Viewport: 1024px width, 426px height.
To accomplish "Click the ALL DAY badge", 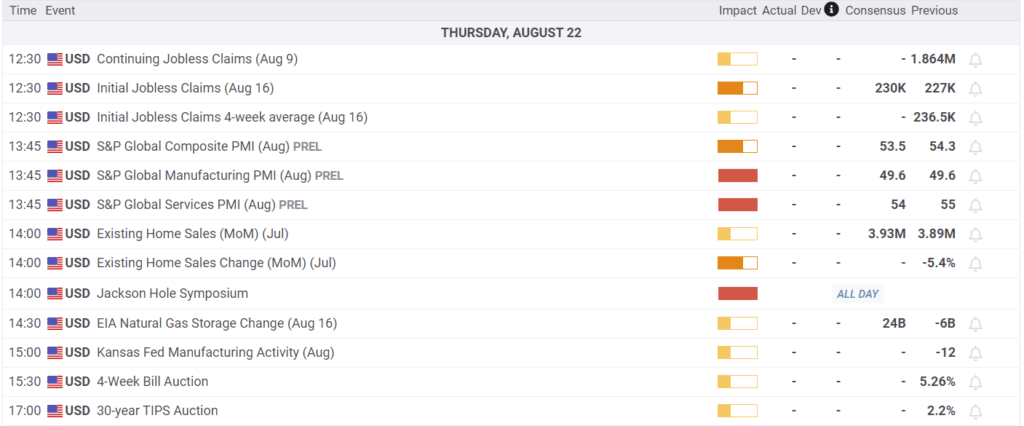I will [x=857, y=294].
